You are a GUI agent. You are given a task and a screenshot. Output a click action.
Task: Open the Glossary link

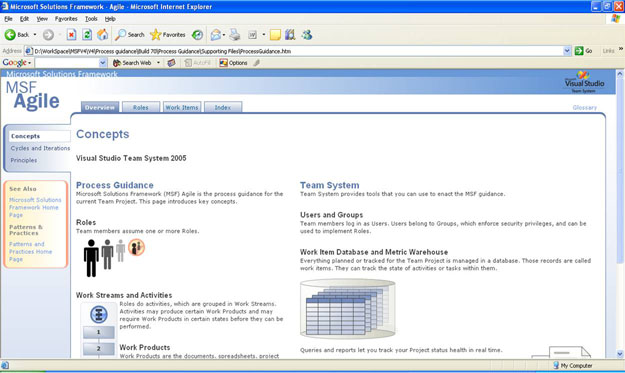[x=585, y=108]
